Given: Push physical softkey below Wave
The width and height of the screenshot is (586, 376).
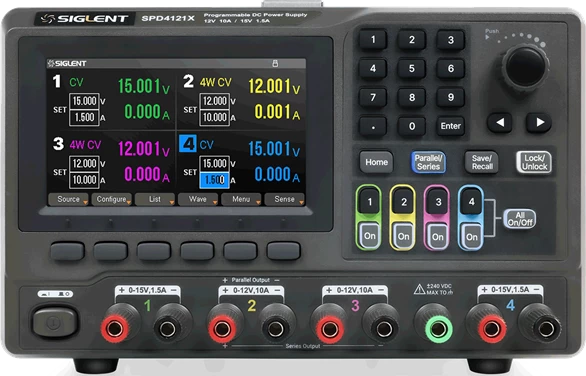Looking at the screenshot, I should 197,251.
